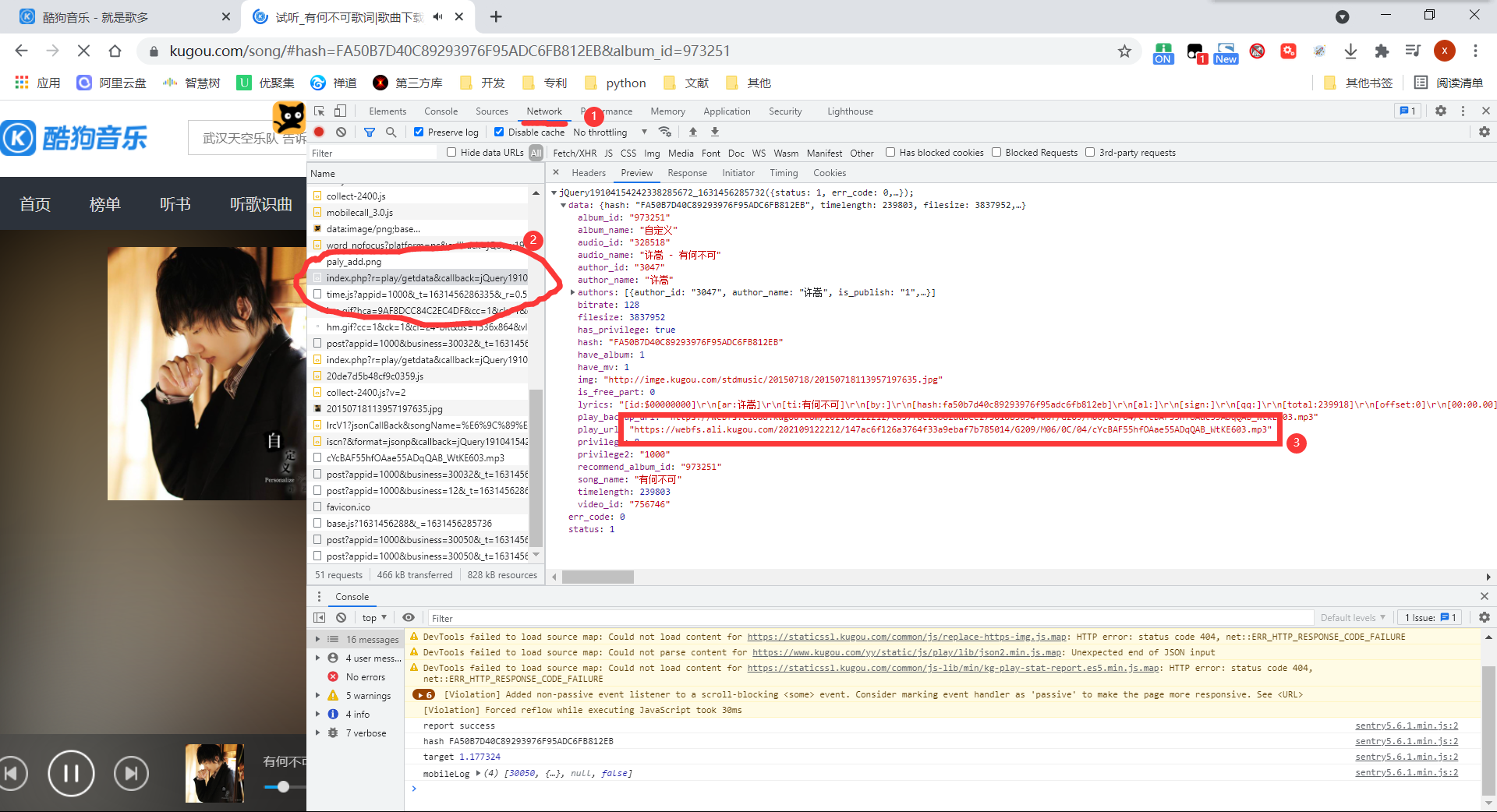The width and height of the screenshot is (1497, 812).
Task: Toggle the device toolbar icon
Action: pos(341,111)
